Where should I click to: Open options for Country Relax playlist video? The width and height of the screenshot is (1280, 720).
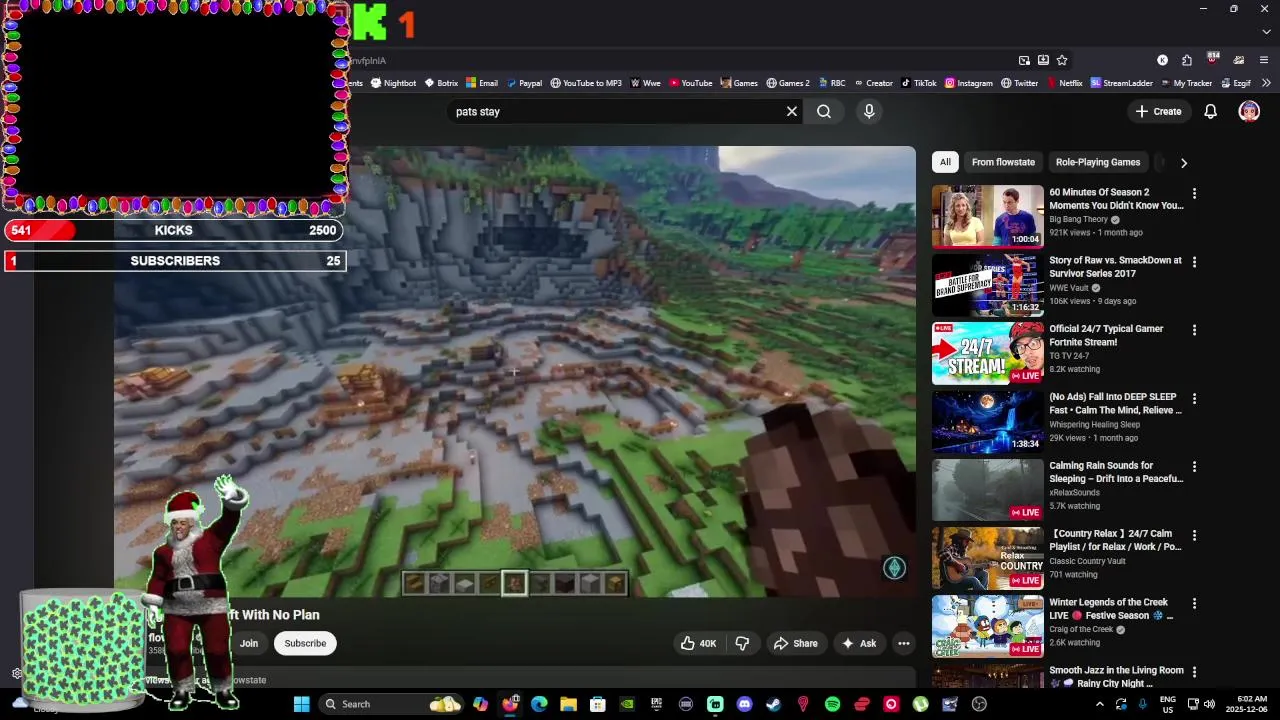[1194, 535]
